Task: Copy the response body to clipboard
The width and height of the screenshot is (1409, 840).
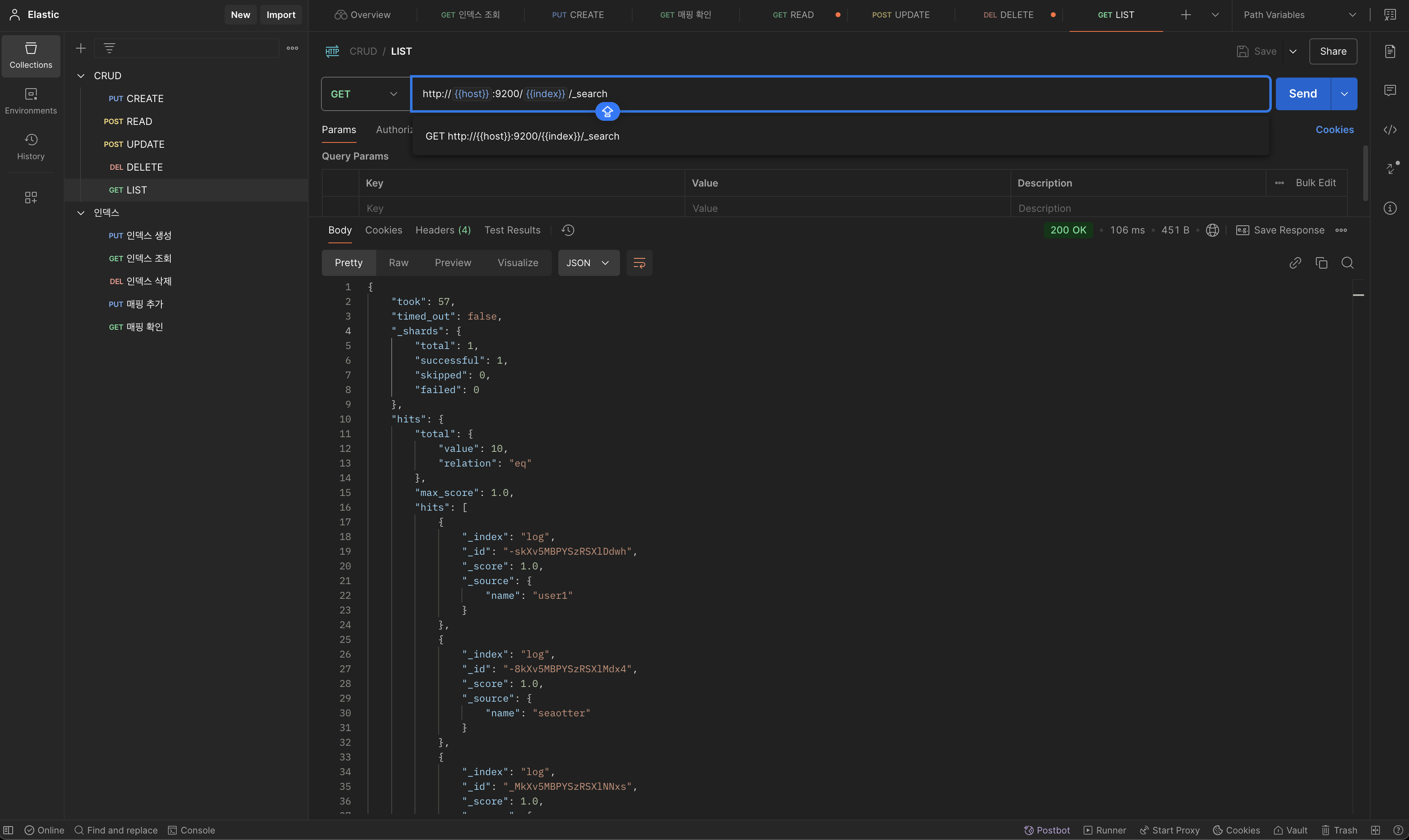Action: (x=1321, y=262)
